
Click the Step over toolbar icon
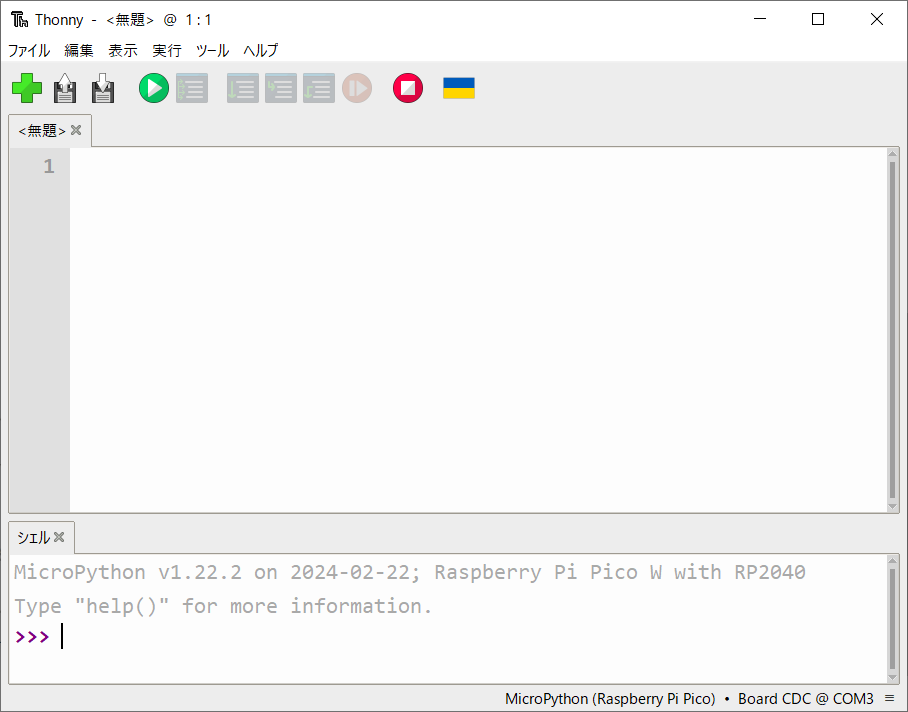coord(242,89)
